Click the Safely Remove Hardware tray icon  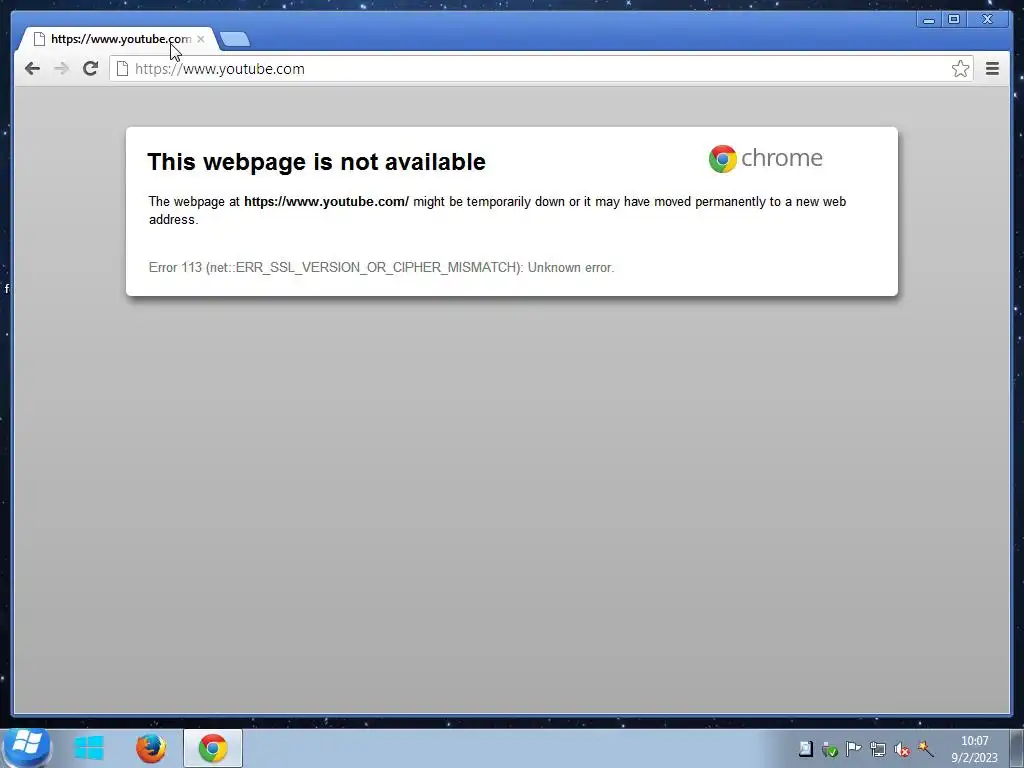(x=829, y=749)
